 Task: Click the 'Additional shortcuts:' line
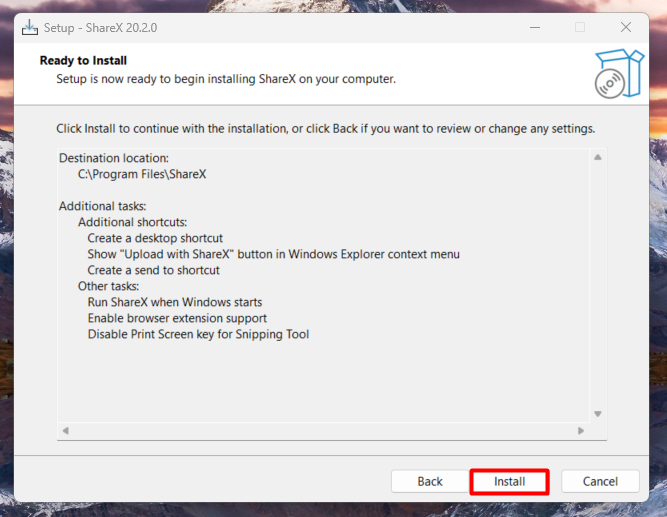(x=132, y=222)
